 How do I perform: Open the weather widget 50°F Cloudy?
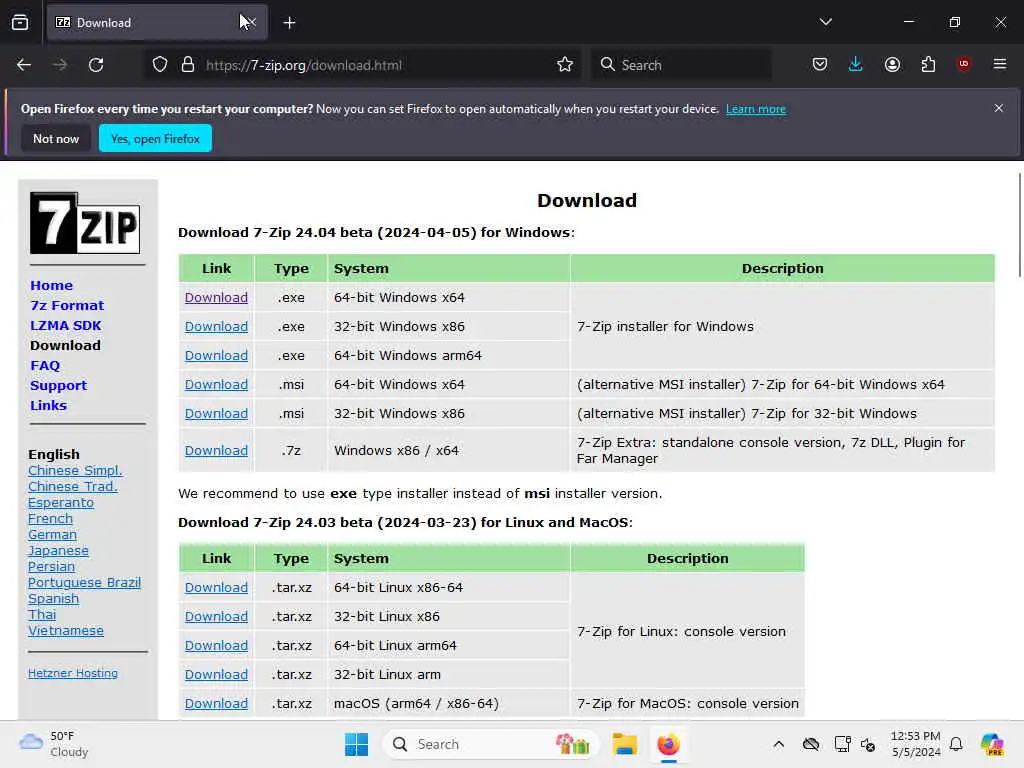[54, 744]
